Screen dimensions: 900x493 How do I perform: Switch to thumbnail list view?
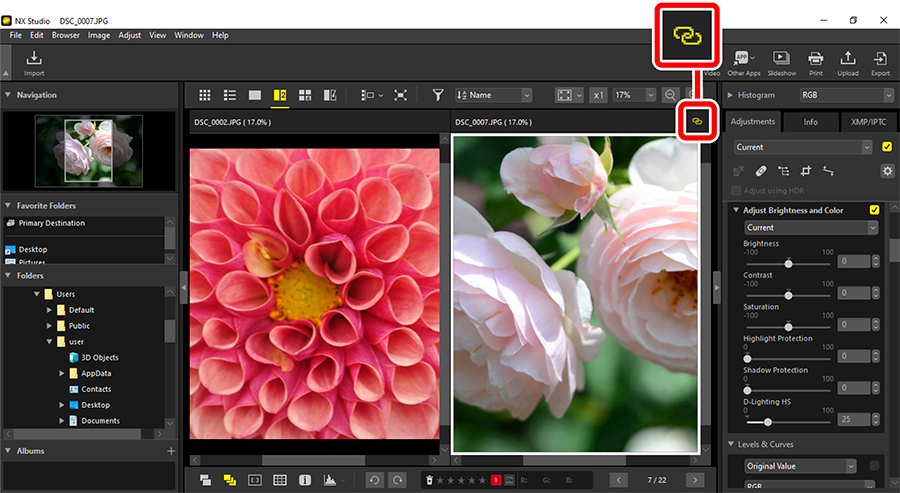pyautogui.click(x=230, y=95)
